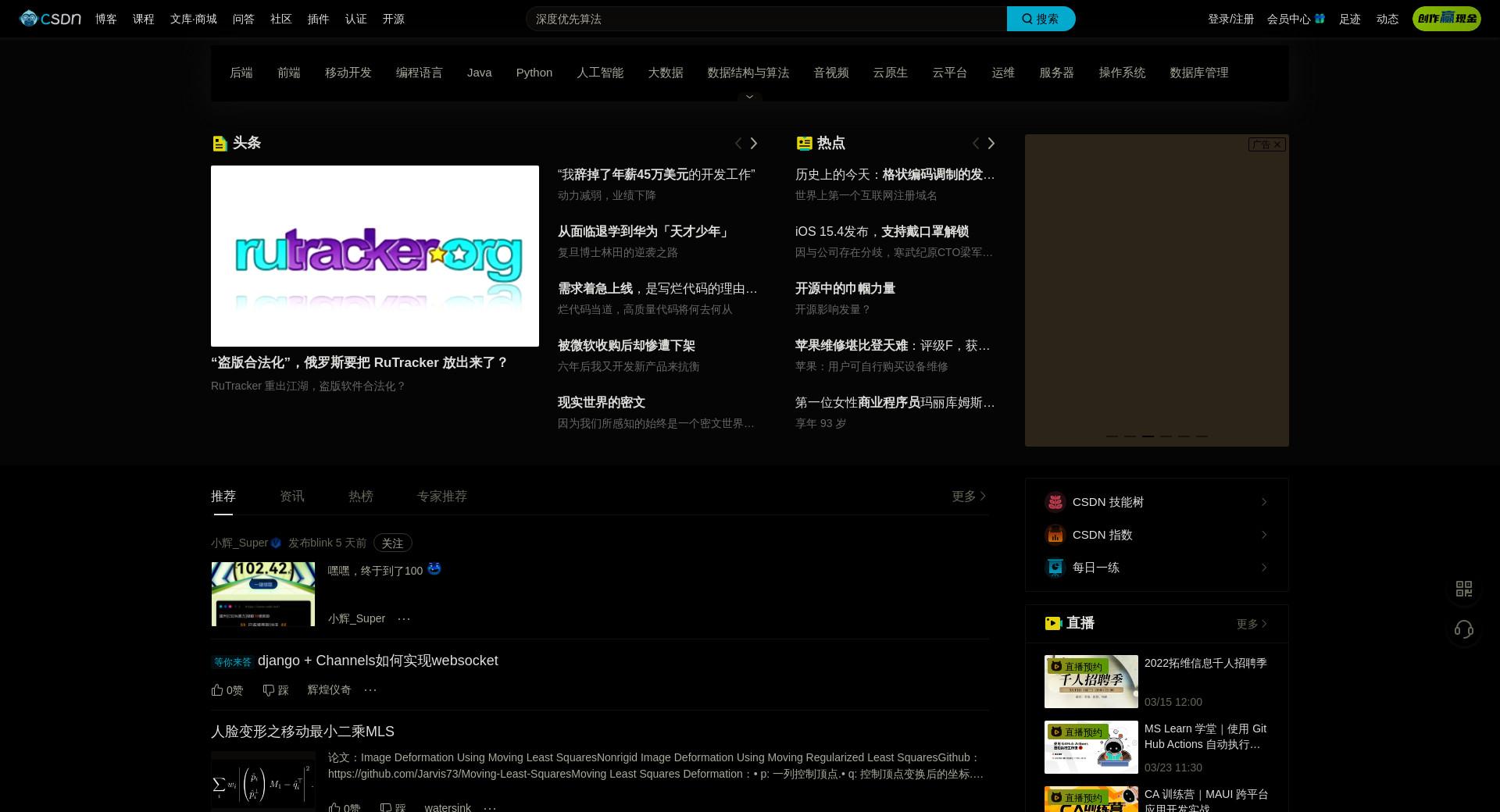Viewport: 1500px width, 812px height.
Task: Open customer service headset icon
Action: point(1464,629)
